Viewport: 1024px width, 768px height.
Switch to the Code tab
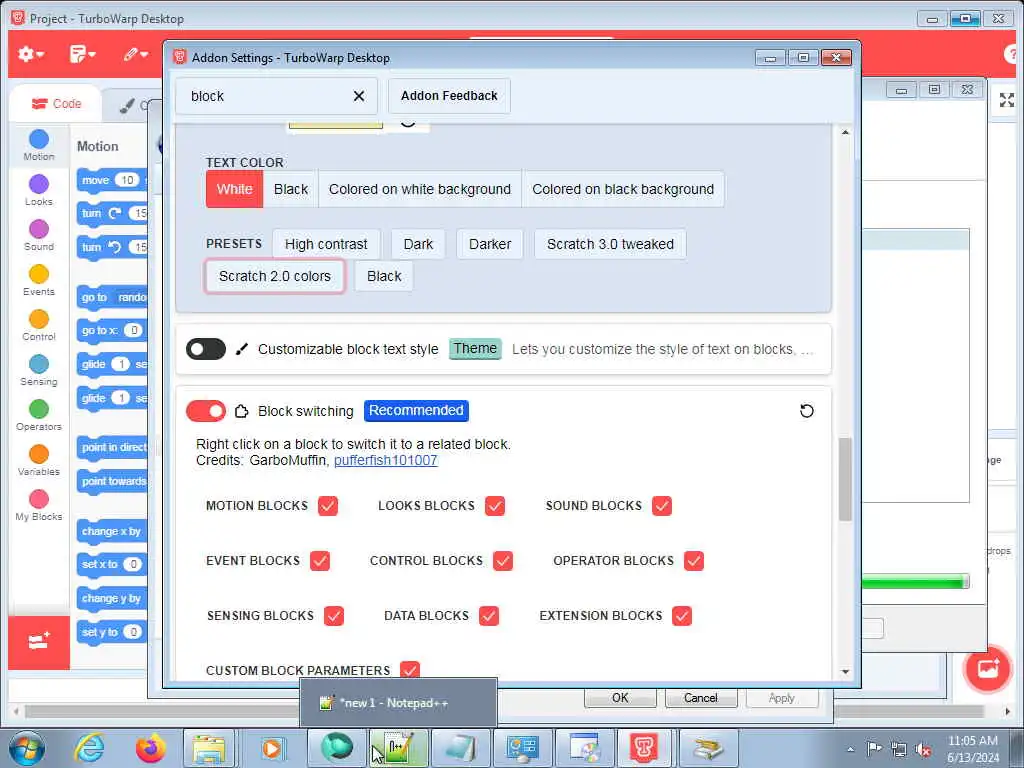pyautogui.click(x=57, y=104)
